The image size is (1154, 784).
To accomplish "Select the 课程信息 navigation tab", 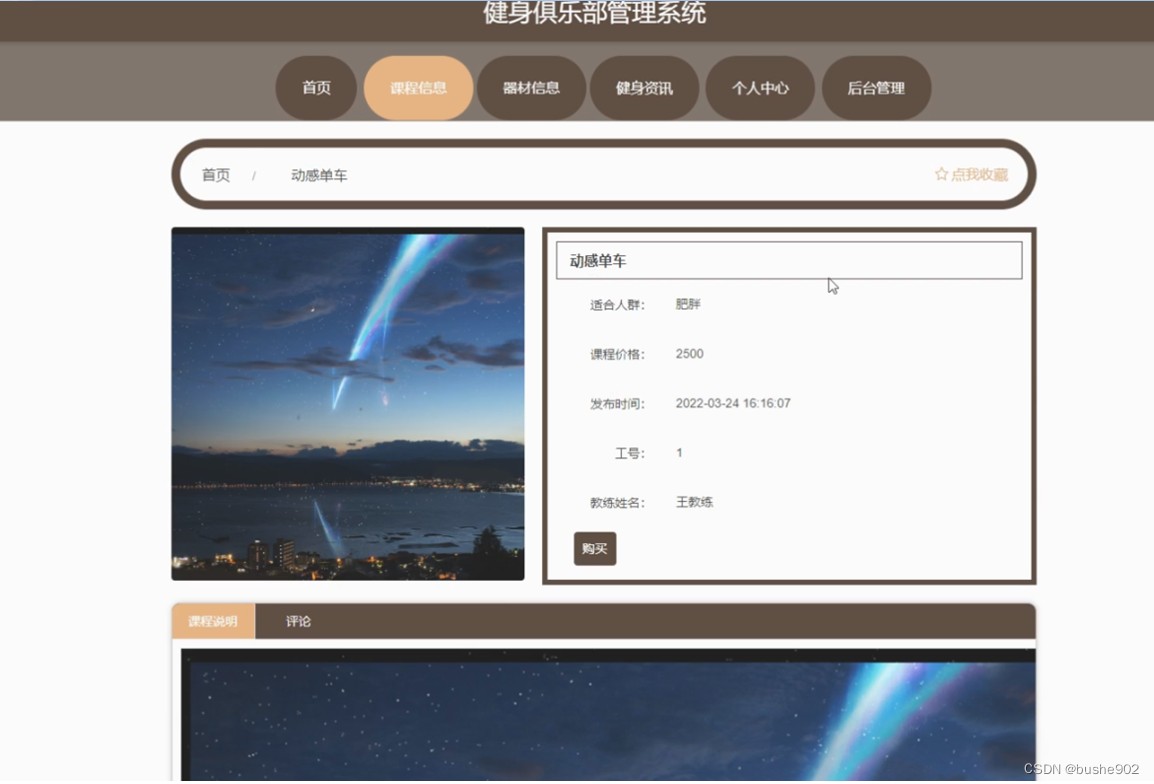I will coord(418,88).
